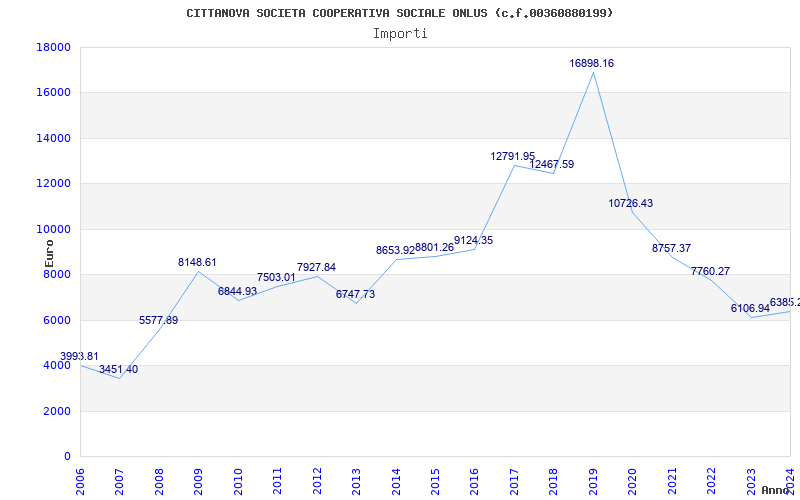Select the 8801.26 data label

[x=434, y=247]
